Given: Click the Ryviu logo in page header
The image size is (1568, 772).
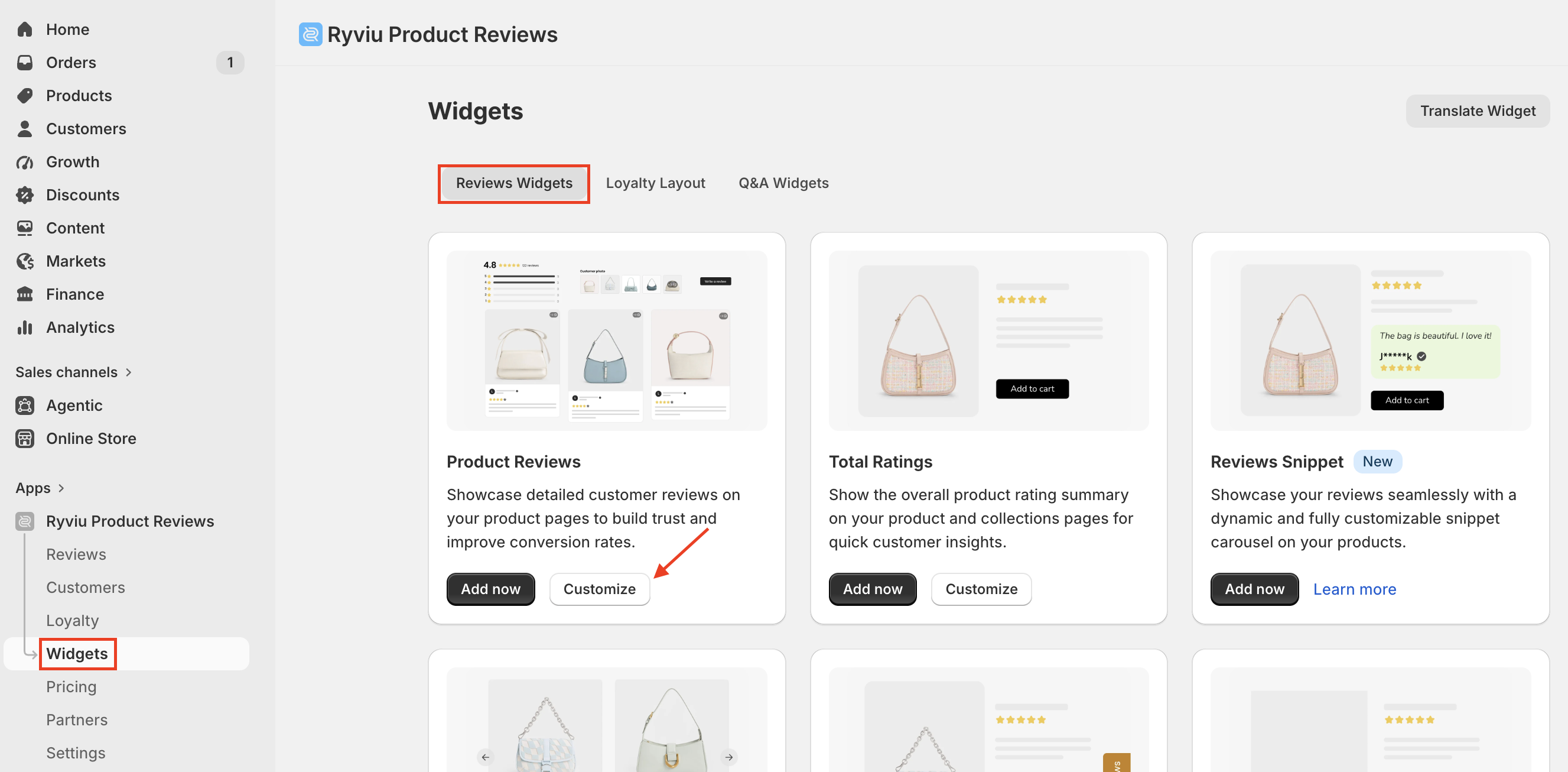Looking at the screenshot, I should [310, 34].
